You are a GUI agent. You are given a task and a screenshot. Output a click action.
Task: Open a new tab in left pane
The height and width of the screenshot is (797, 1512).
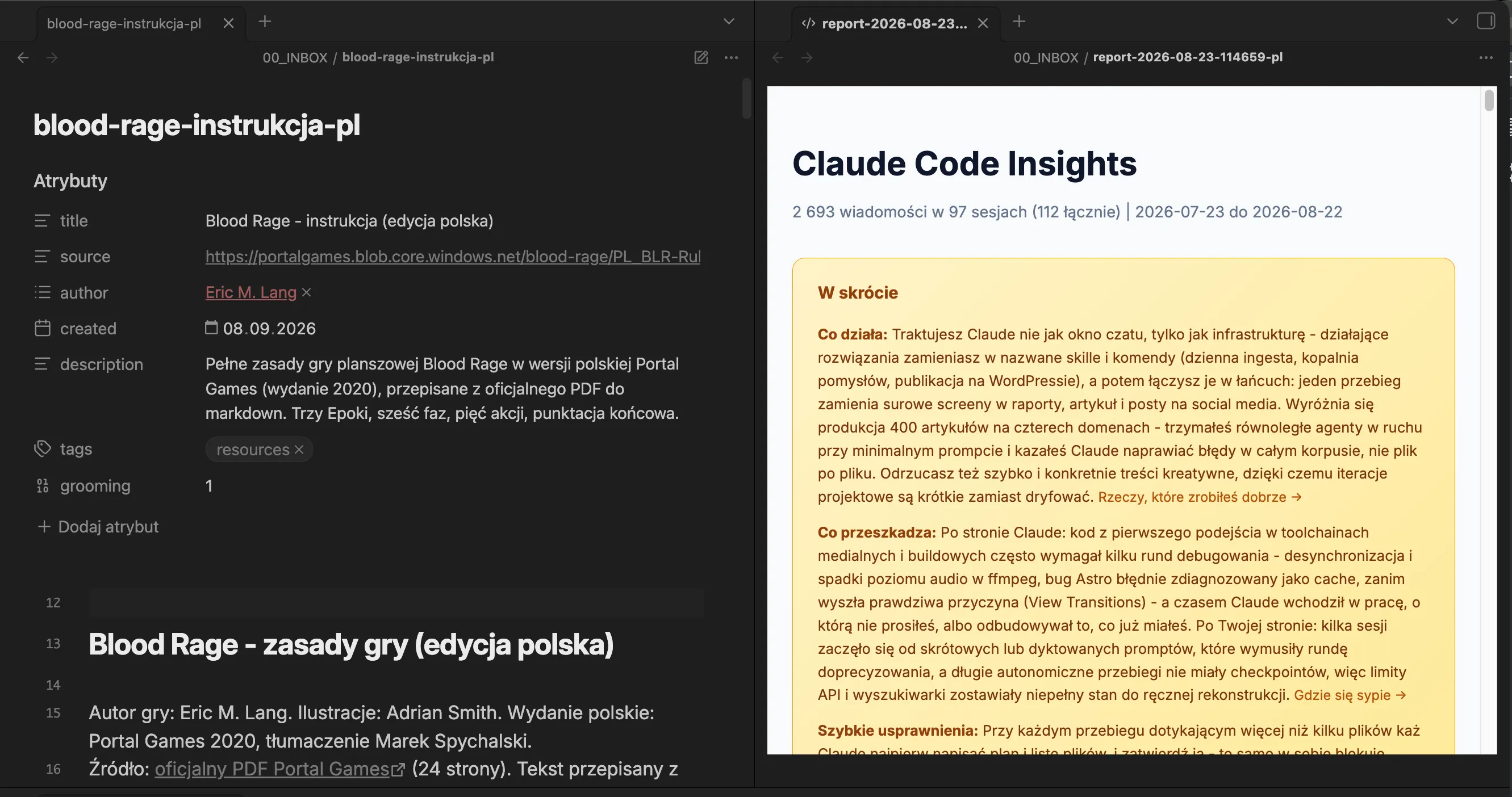(265, 22)
